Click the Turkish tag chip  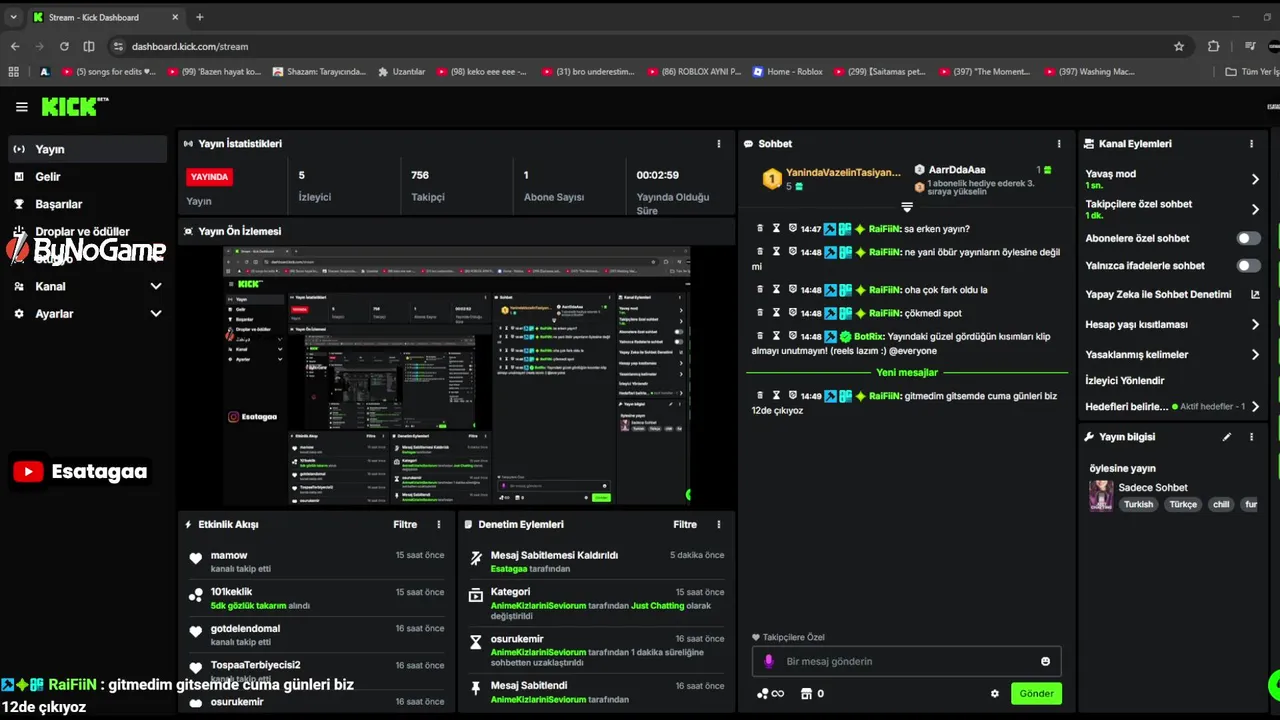click(x=1138, y=504)
